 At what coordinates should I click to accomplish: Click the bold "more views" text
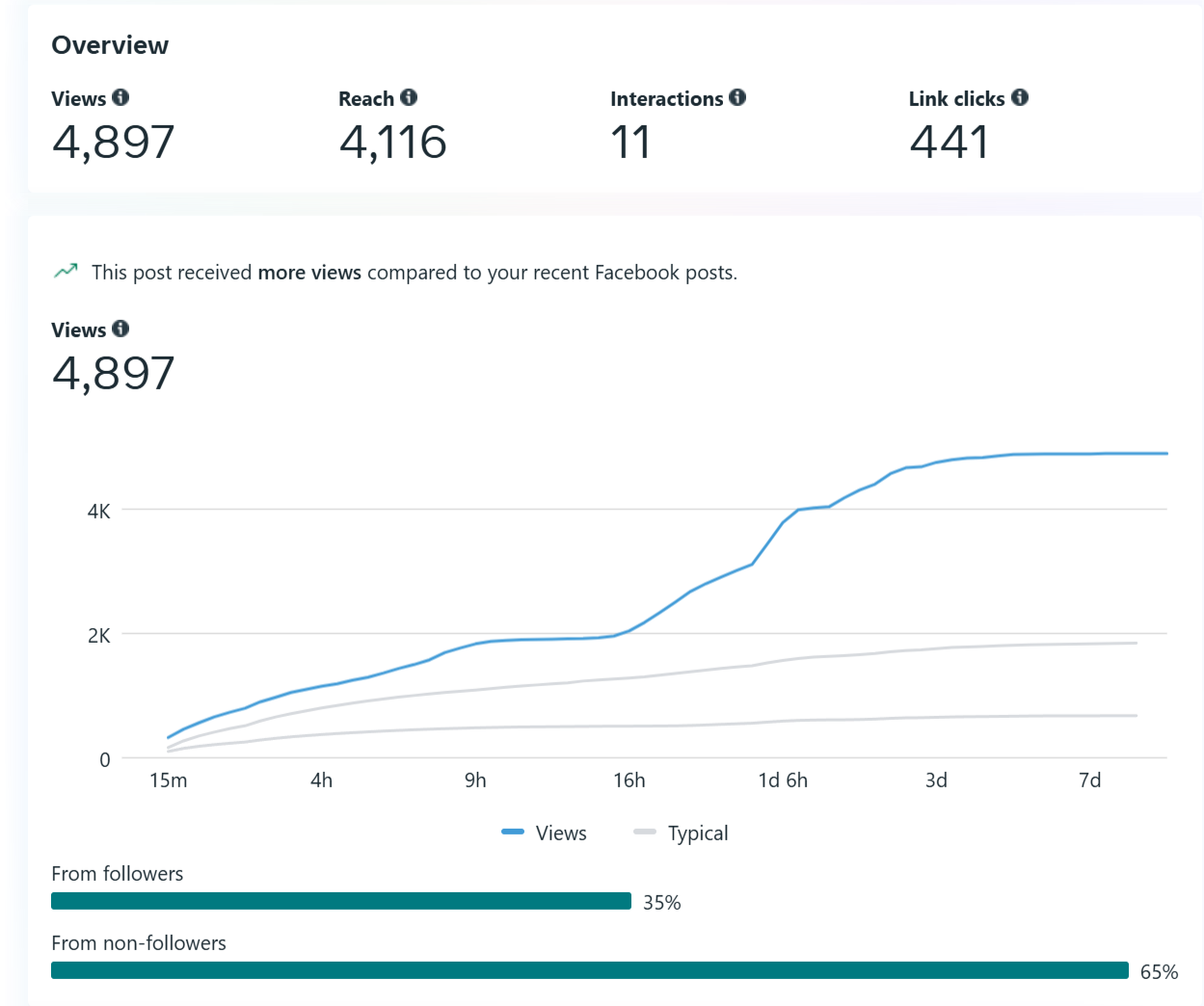pos(309,273)
